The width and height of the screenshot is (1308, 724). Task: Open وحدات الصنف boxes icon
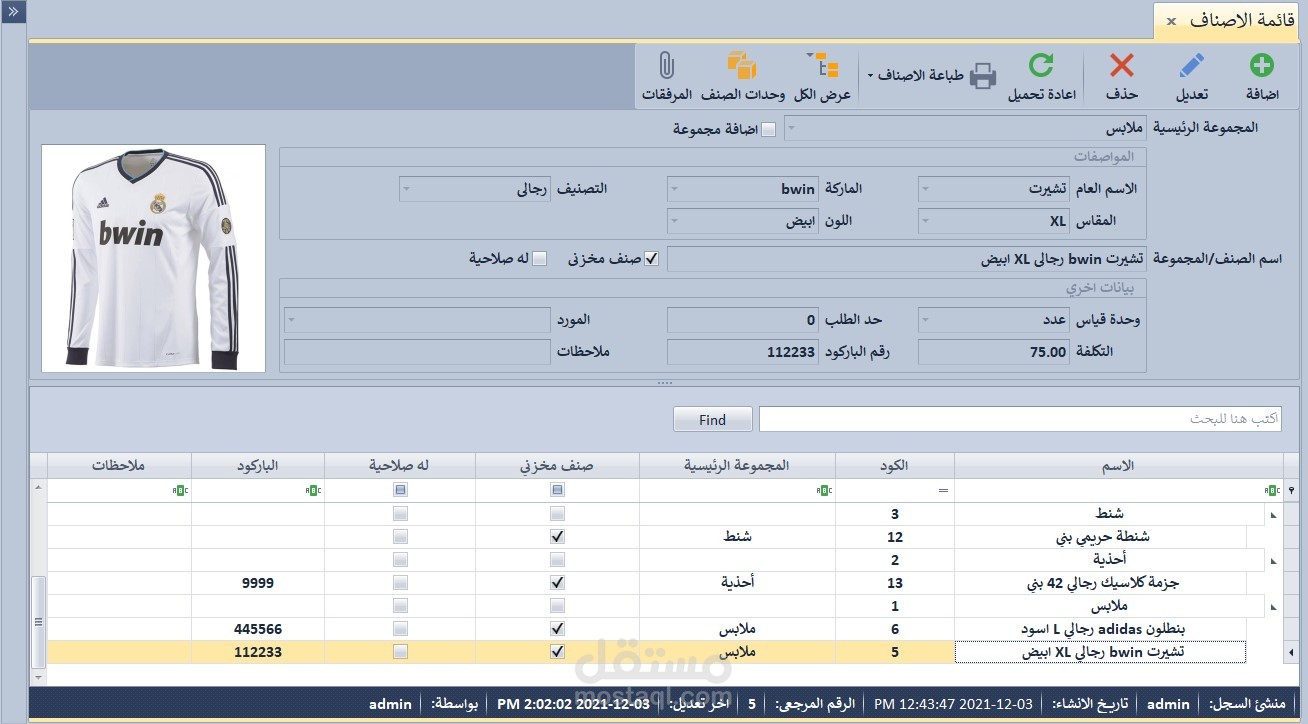741,66
